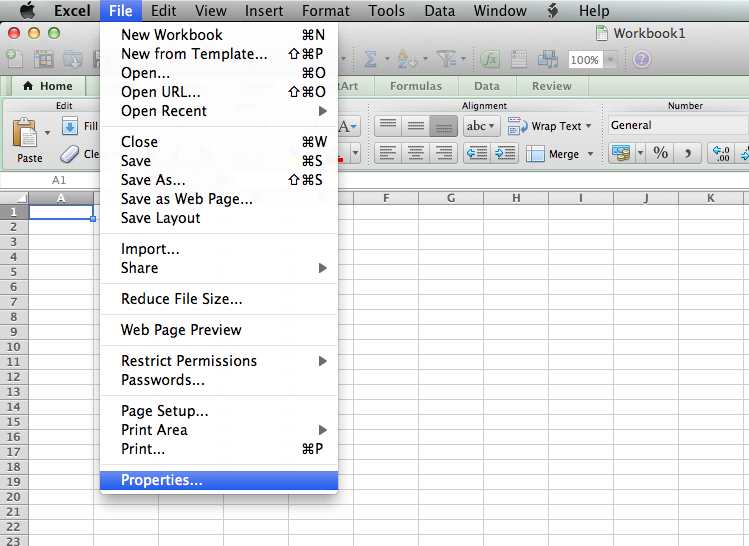Screen dimensions: 749x546
Task: Open the Share submenu
Action: (x=219, y=268)
